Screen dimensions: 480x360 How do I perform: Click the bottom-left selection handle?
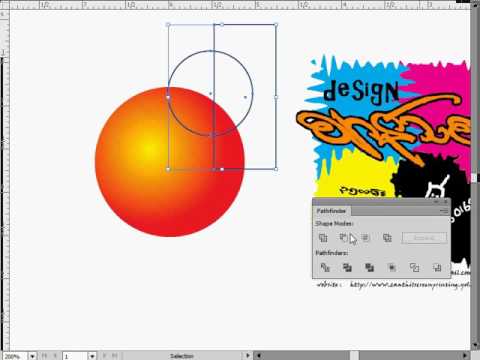(x=168, y=169)
